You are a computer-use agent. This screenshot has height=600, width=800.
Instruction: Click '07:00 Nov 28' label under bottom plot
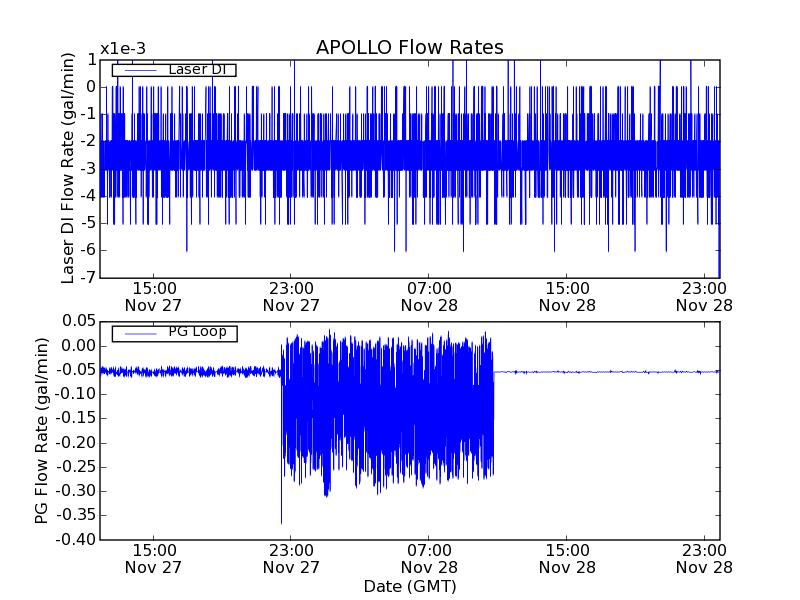(429, 559)
